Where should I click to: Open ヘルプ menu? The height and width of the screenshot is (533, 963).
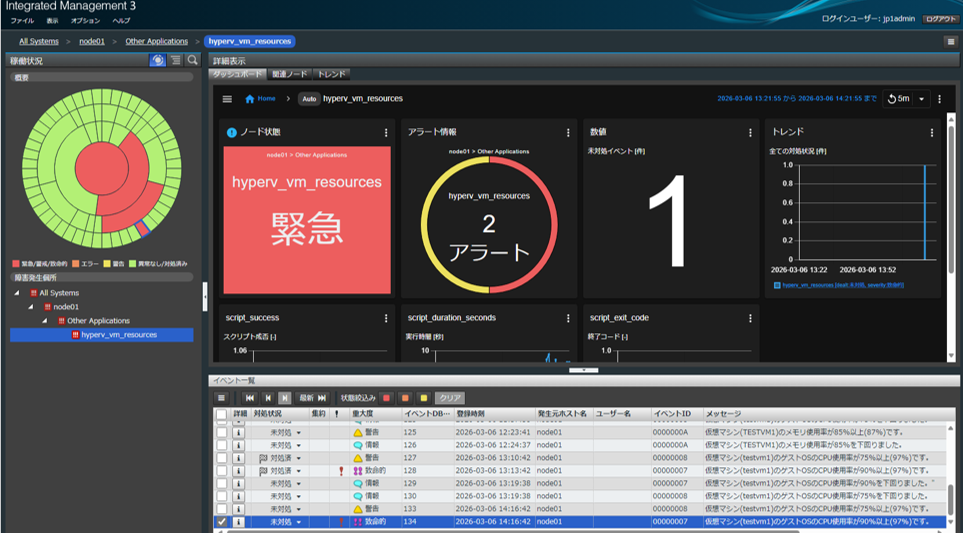click(121, 21)
